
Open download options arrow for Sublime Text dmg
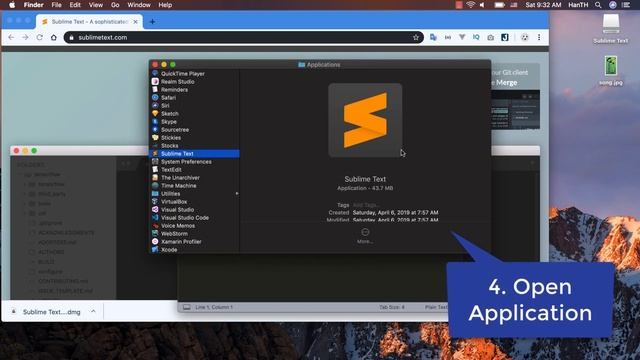tap(93, 311)
